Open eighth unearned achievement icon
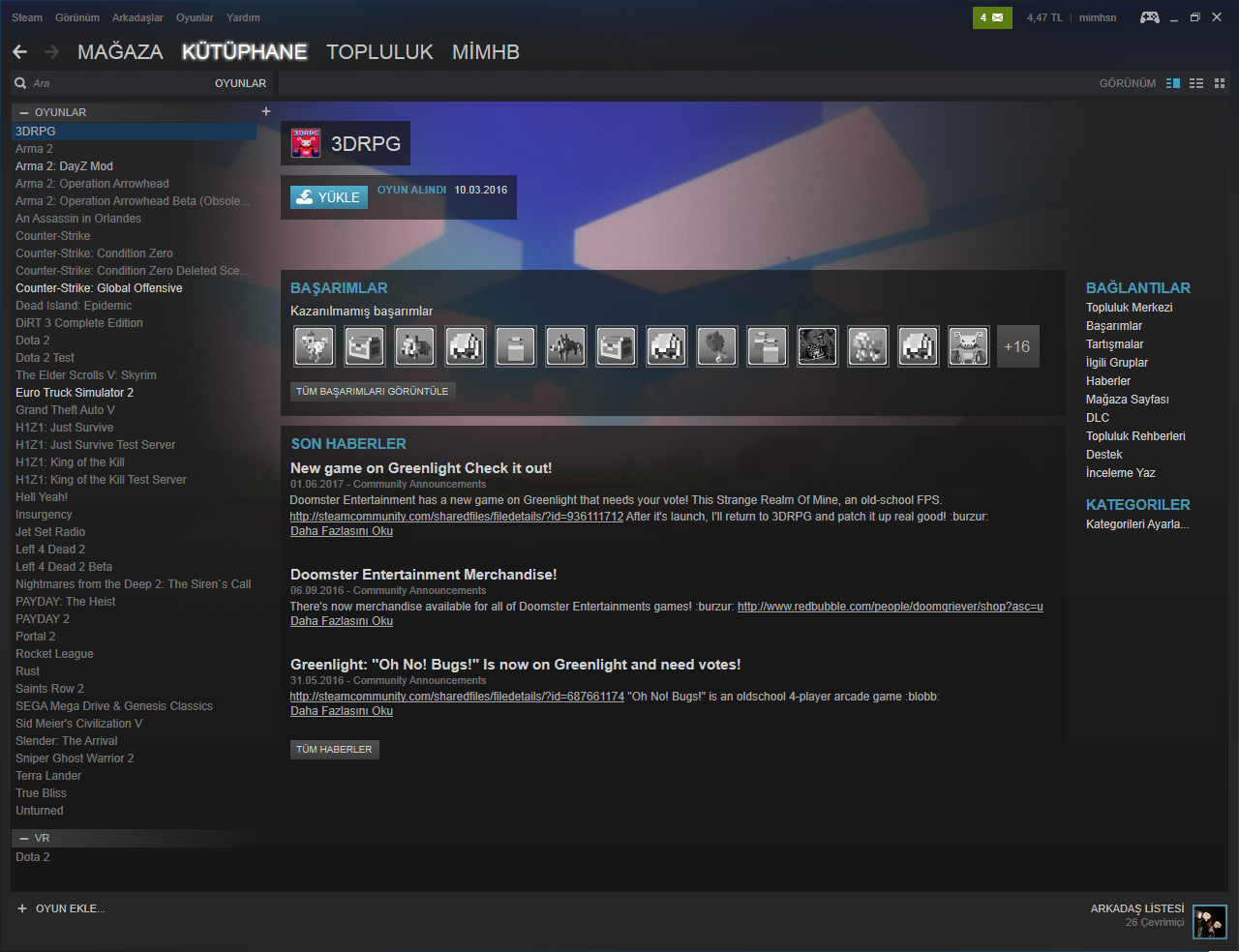The height and width of the screenshot is (952, 1239). click(x=666, y=346)
